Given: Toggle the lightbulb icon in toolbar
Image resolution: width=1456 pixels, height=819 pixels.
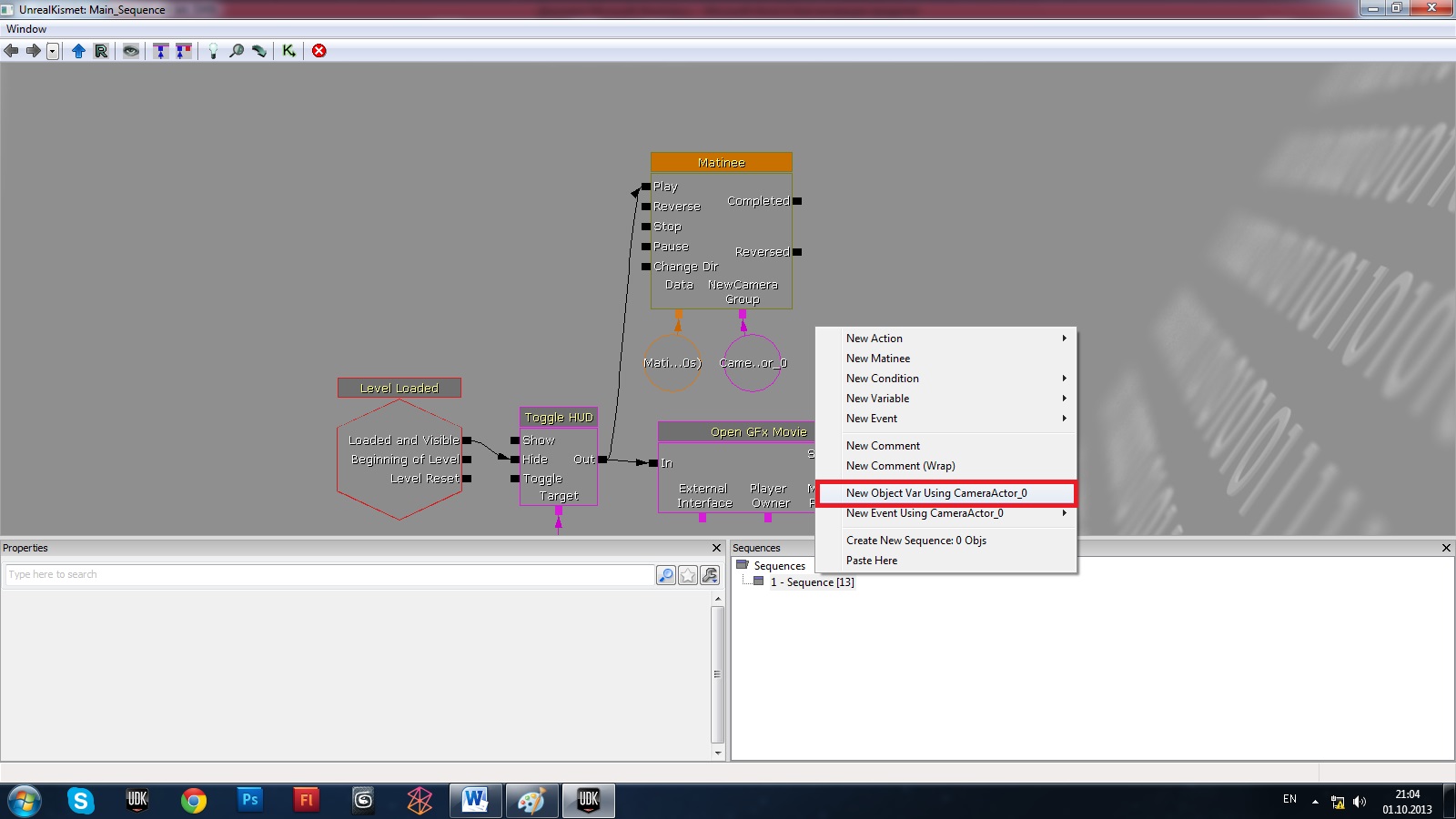Looking at the screenshot, I should [213, 51].
